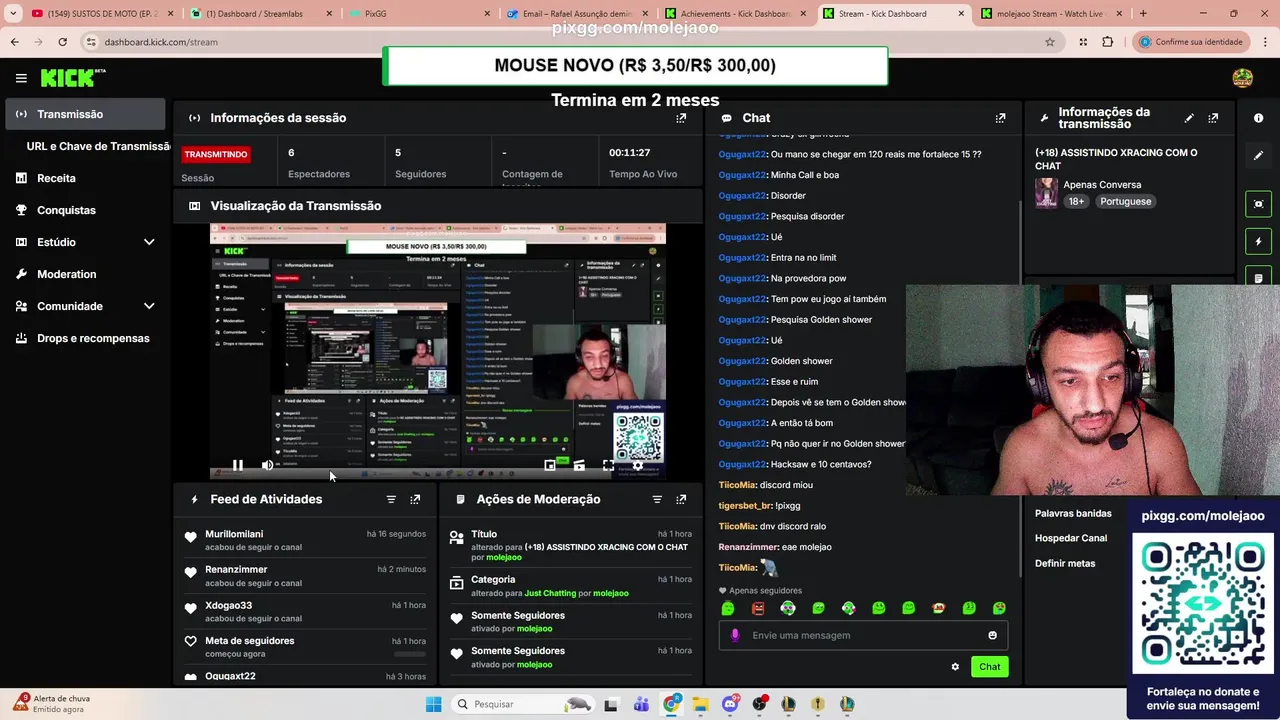
Task: Open Hospedar Canal option
Action: 1071,538
